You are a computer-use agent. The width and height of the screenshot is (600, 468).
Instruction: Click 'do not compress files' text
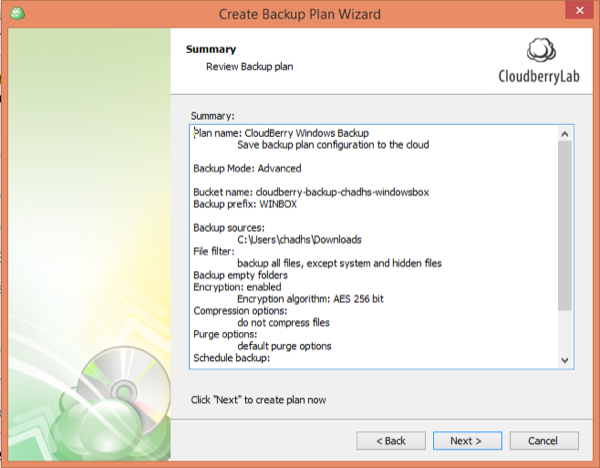click(x=283, y=323)
